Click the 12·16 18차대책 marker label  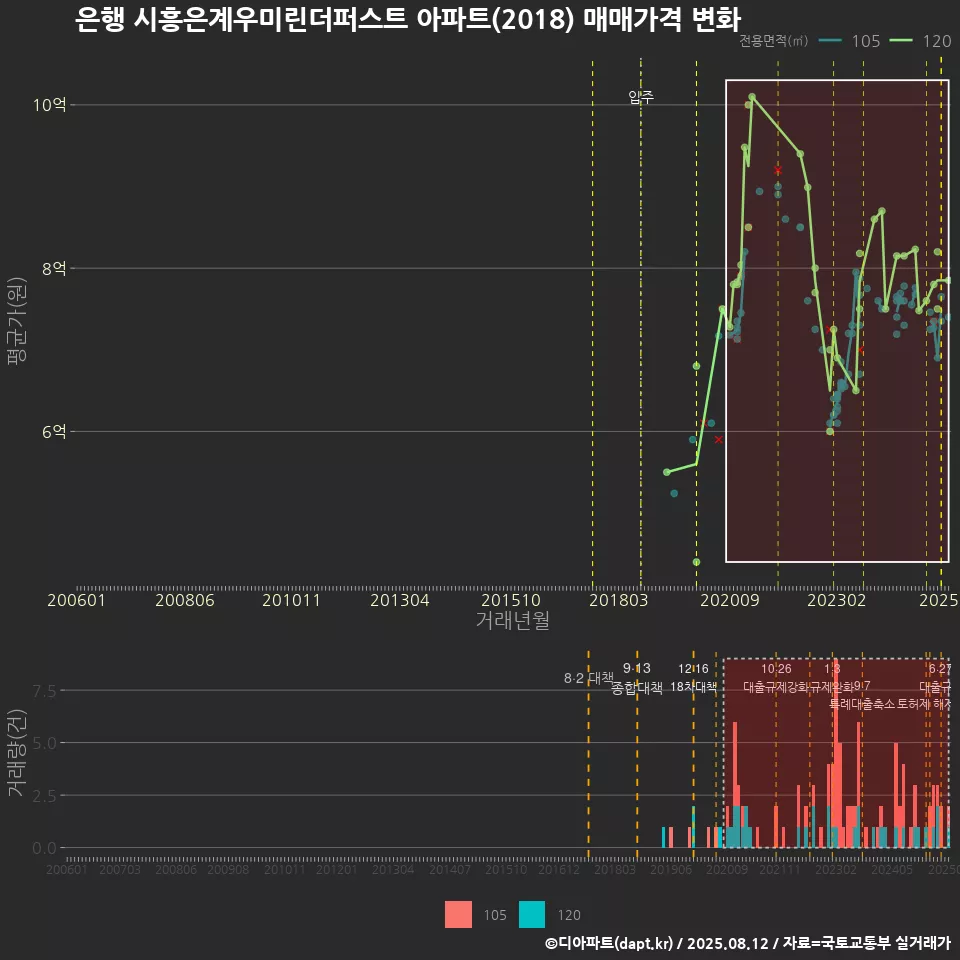(x=693, y=678)
